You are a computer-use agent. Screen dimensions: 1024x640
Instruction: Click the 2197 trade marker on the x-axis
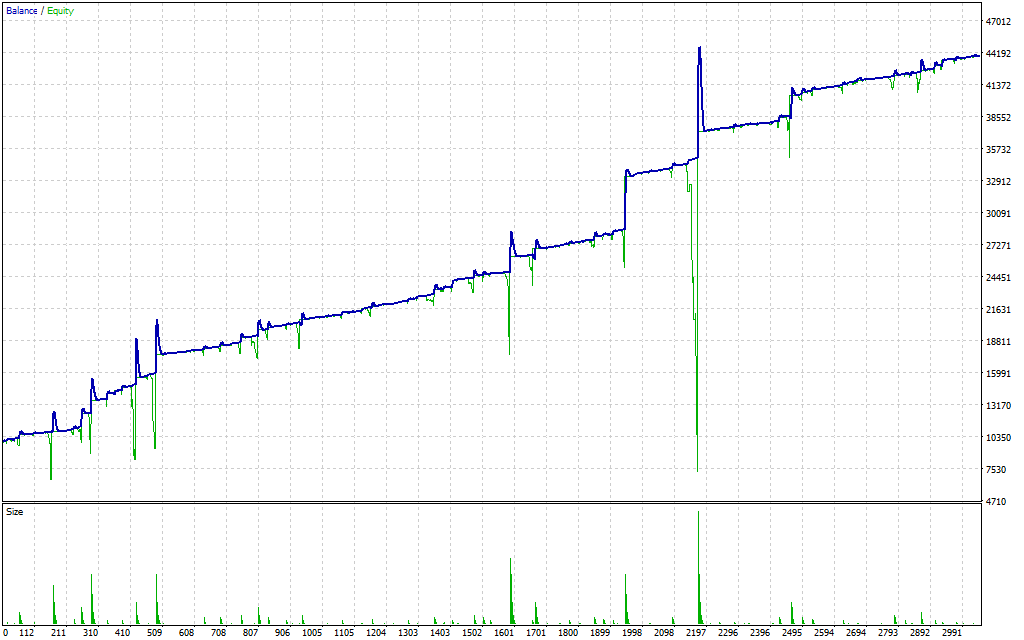[x=696, y=633]
